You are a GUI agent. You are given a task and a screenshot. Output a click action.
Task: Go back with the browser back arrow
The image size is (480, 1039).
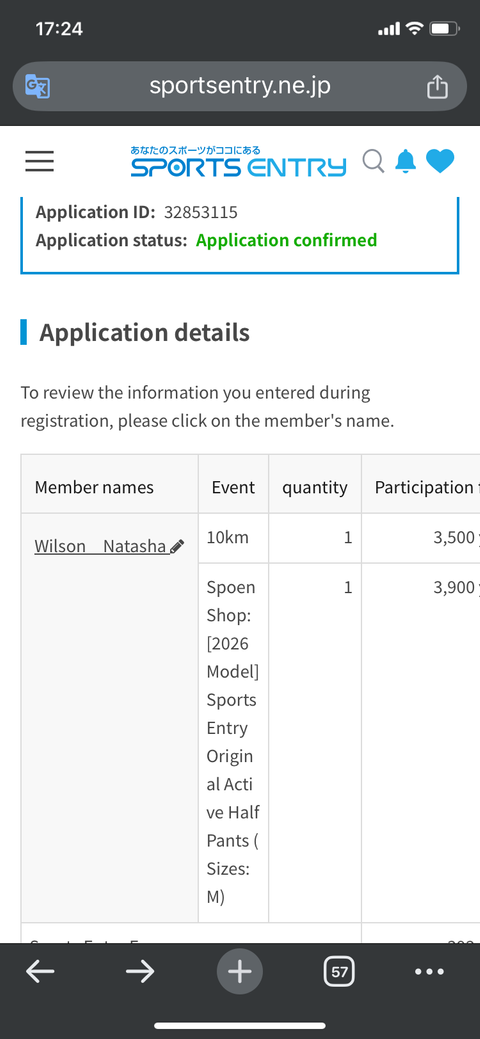tap(40, 972)
